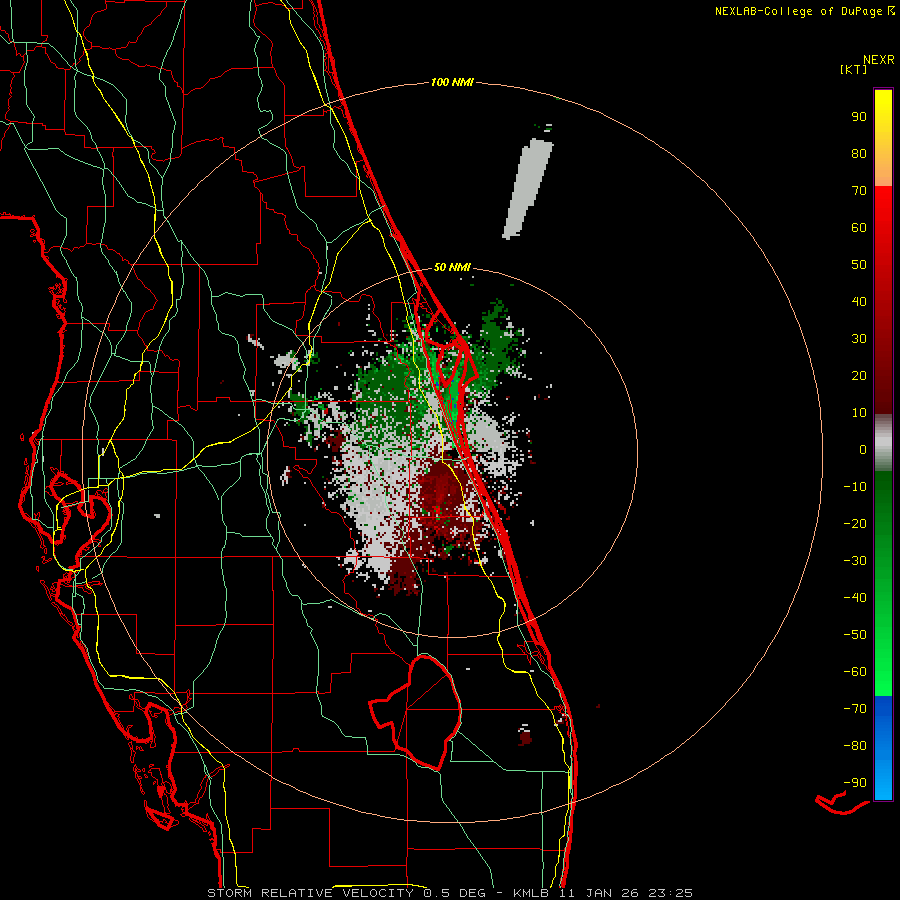This screenshot has height=900, width=900.
Task: Select the 40 value on velocity scale
Action: pos(859,302)
